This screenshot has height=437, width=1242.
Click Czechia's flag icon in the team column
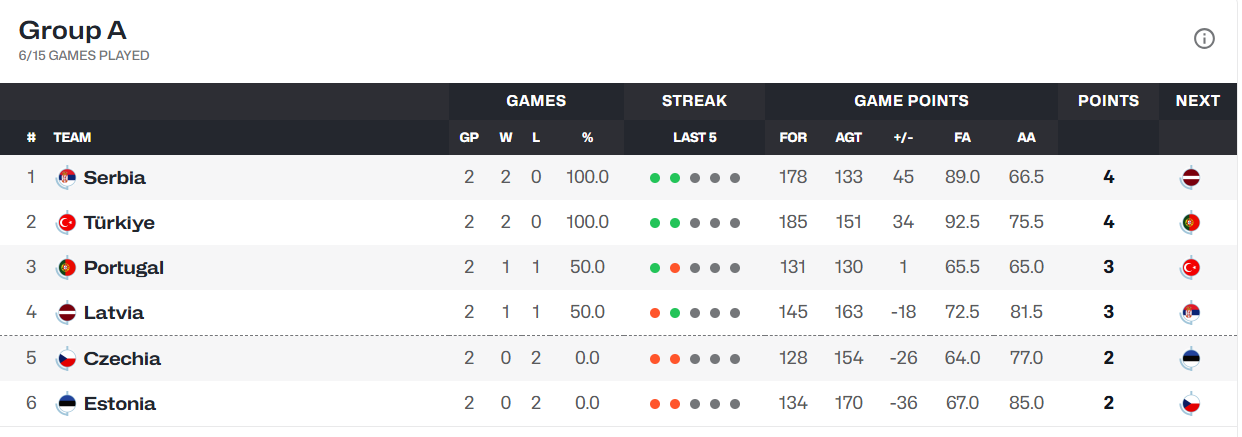66,358
